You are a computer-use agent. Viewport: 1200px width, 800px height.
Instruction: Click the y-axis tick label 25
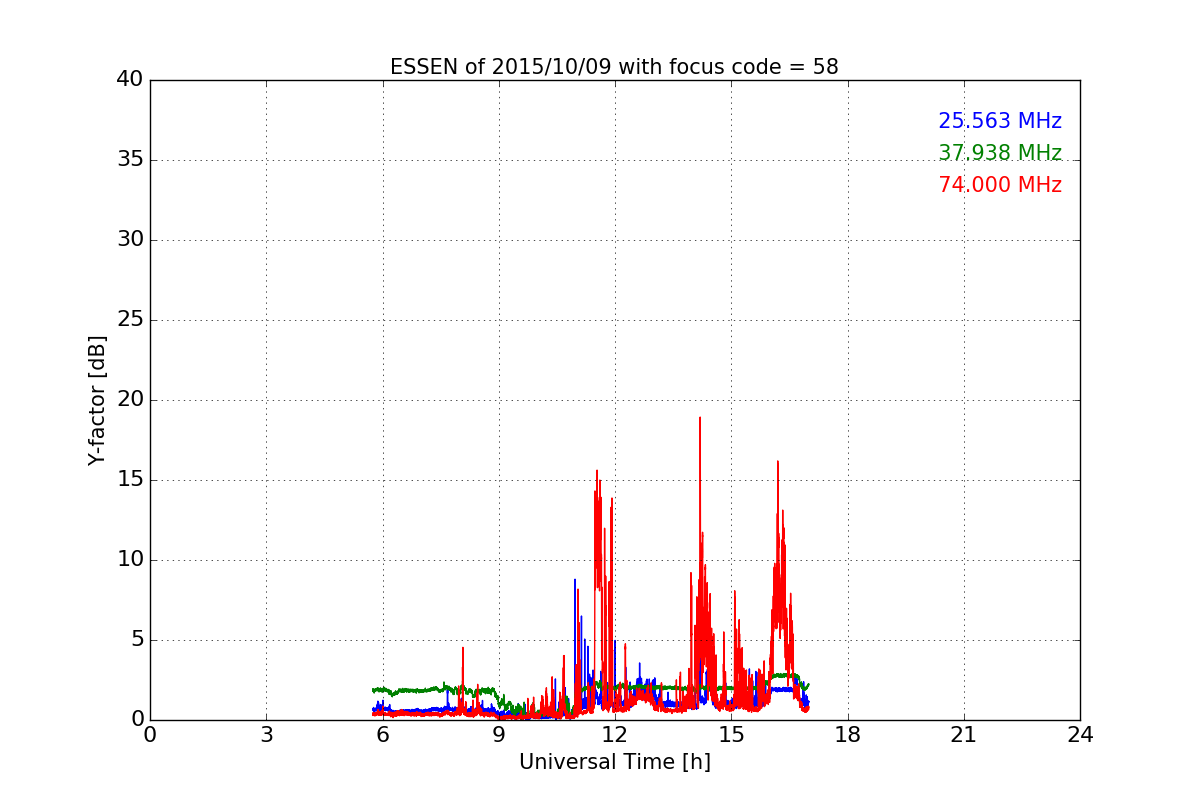click(x=129, y=320)
